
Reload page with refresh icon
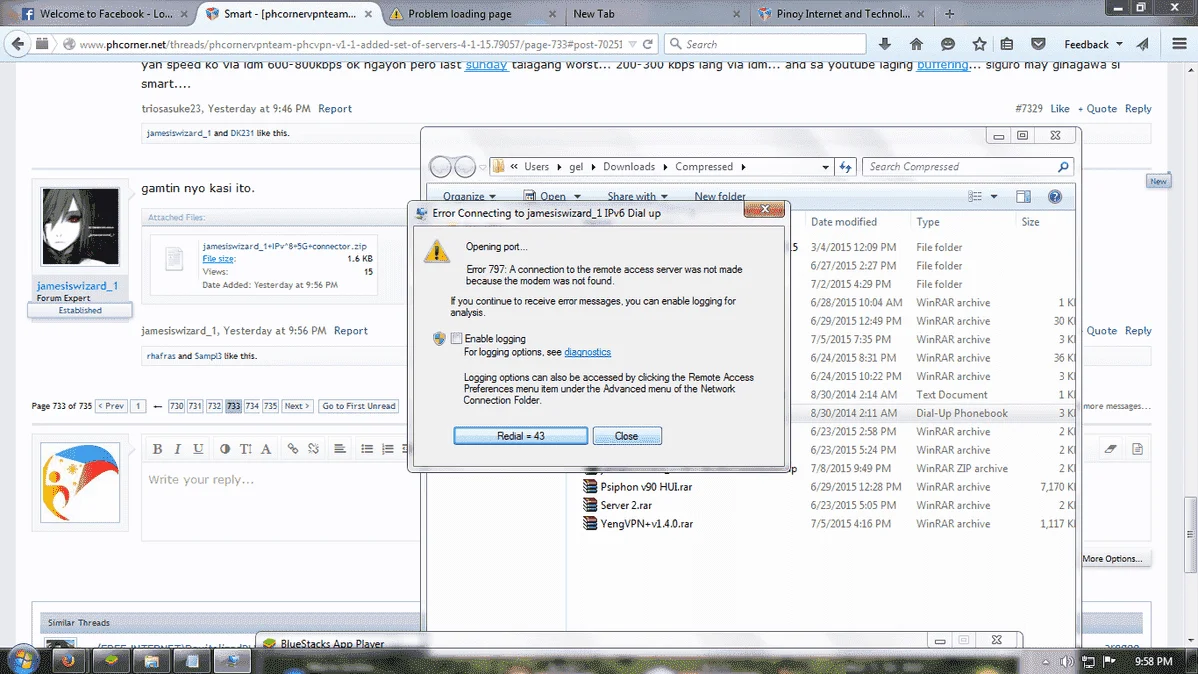(x=648, y=44)
